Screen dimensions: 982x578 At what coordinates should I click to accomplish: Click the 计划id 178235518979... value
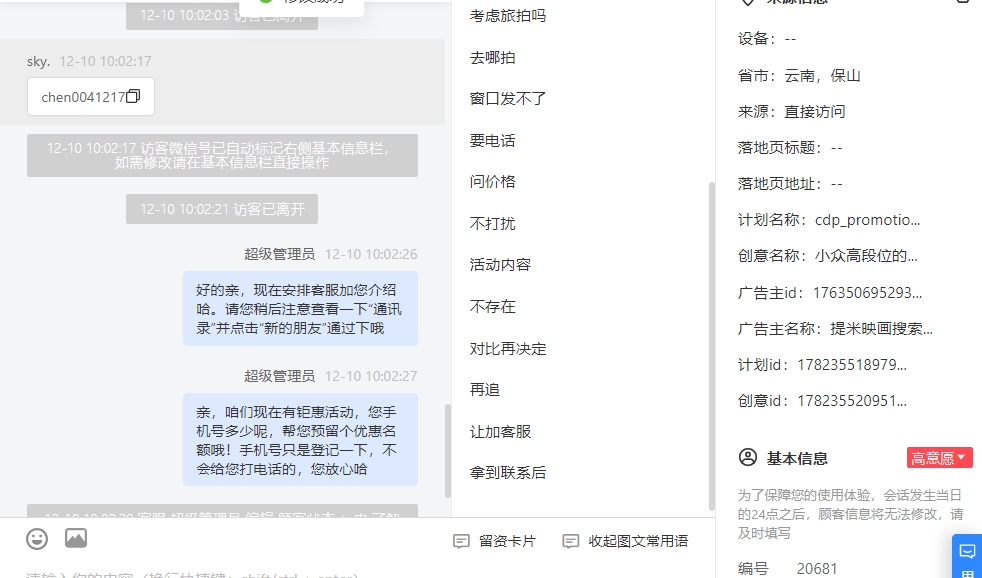852,364
